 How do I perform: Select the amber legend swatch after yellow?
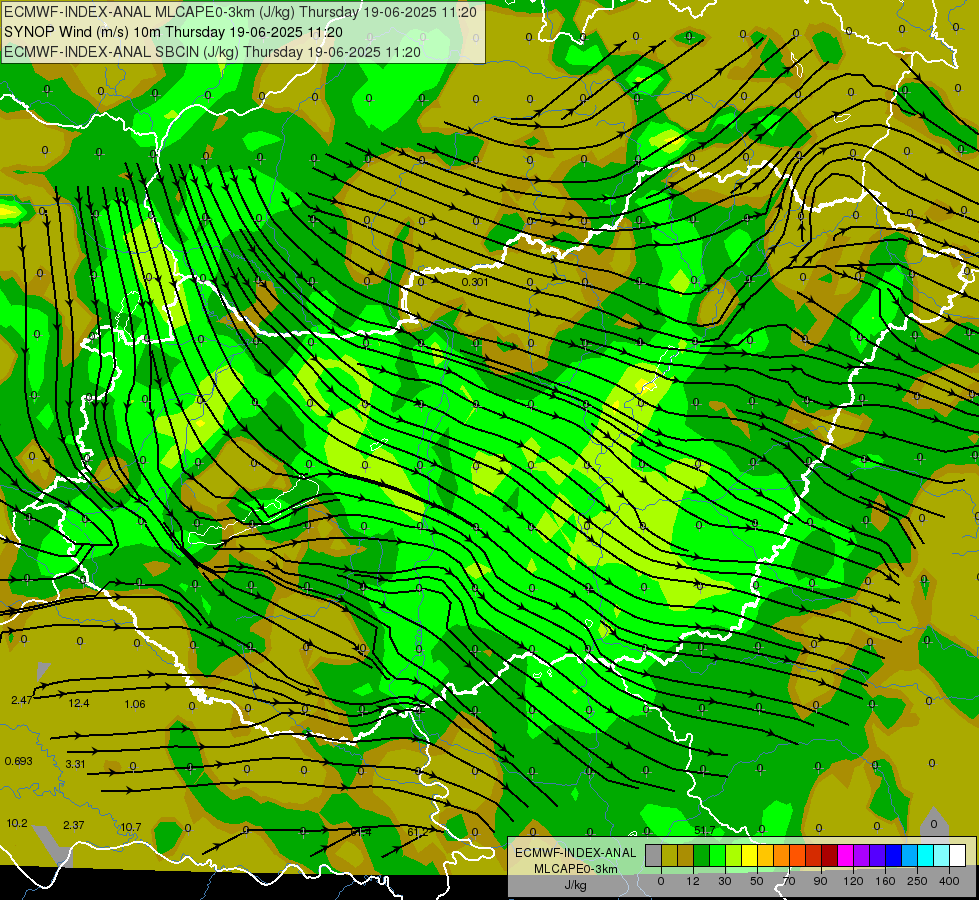click(x=765, y=856)
